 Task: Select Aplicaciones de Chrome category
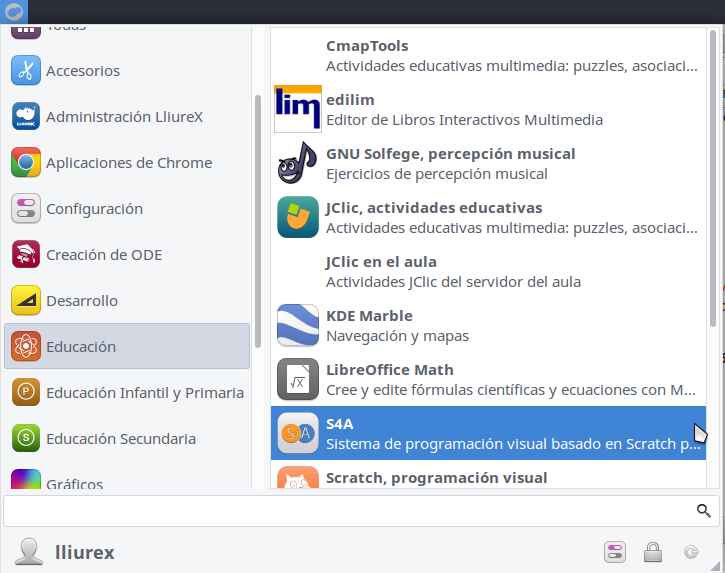pos(128,163)
